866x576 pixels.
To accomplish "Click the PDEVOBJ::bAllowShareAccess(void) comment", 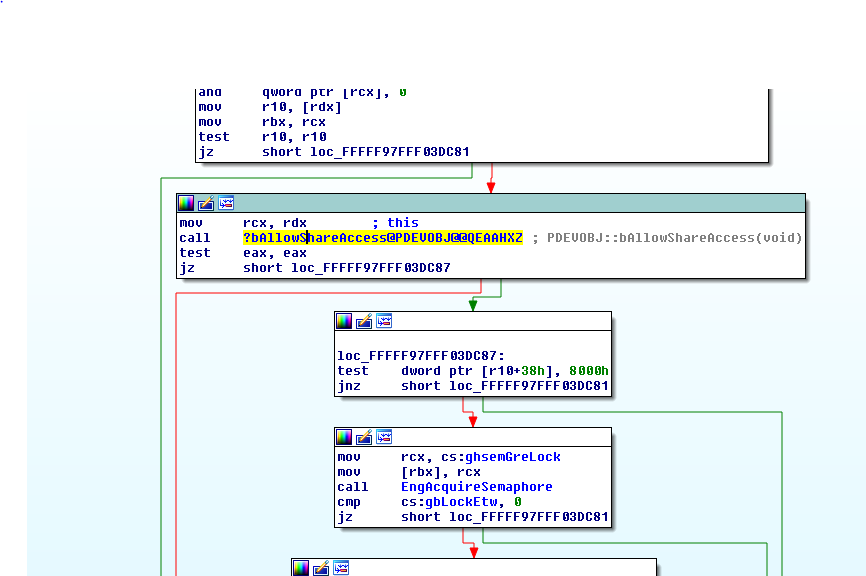I will click(x=673, y=238).
